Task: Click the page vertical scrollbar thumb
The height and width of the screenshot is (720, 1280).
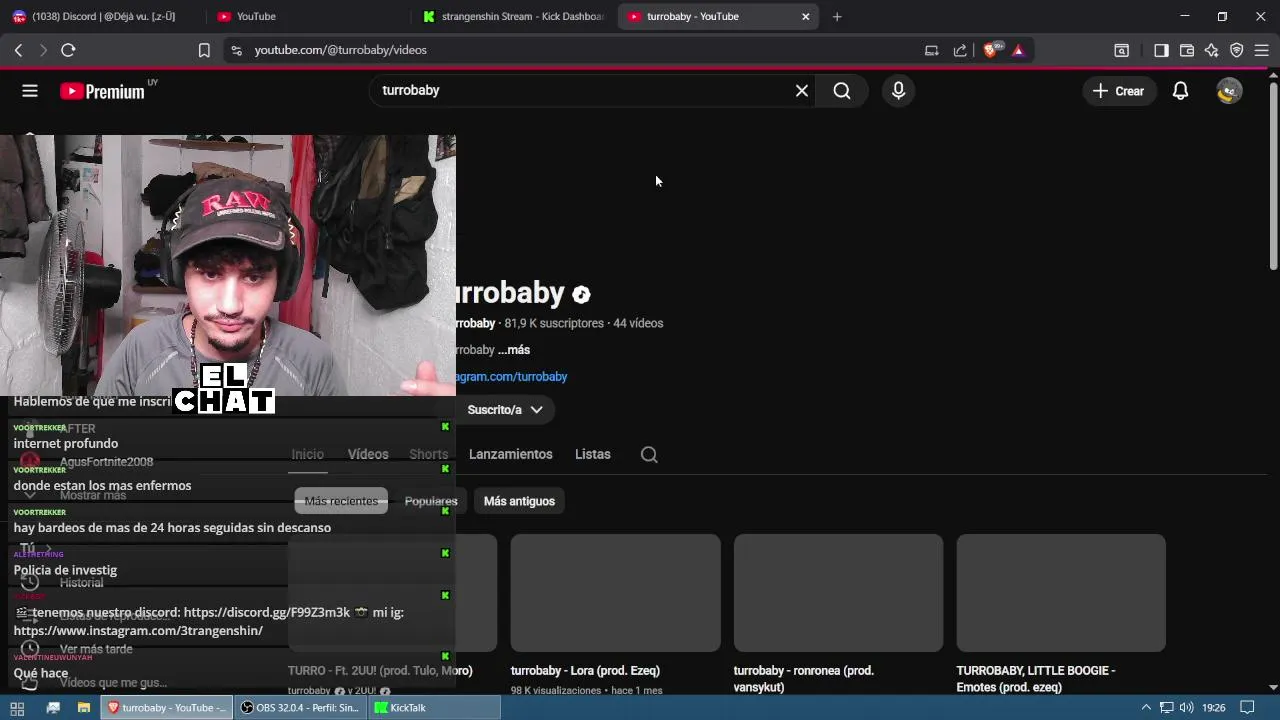Action: point(1273,175)
